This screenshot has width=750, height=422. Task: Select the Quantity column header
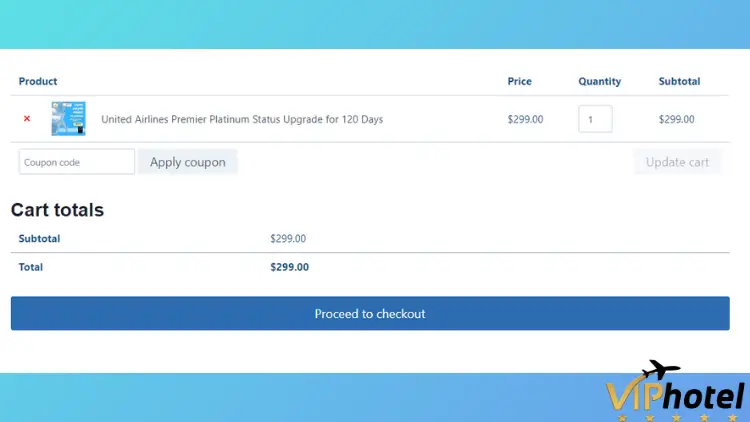click(x=599, y=81)
